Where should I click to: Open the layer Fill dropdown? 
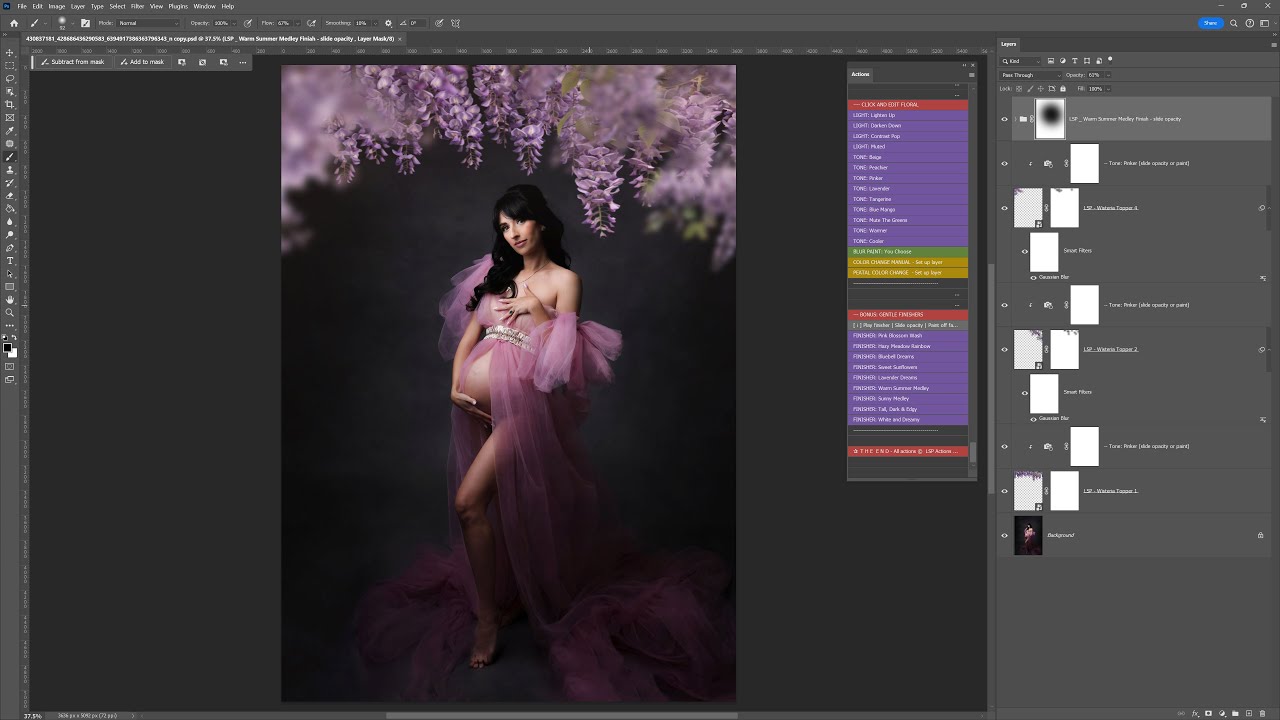point(1106,89)
